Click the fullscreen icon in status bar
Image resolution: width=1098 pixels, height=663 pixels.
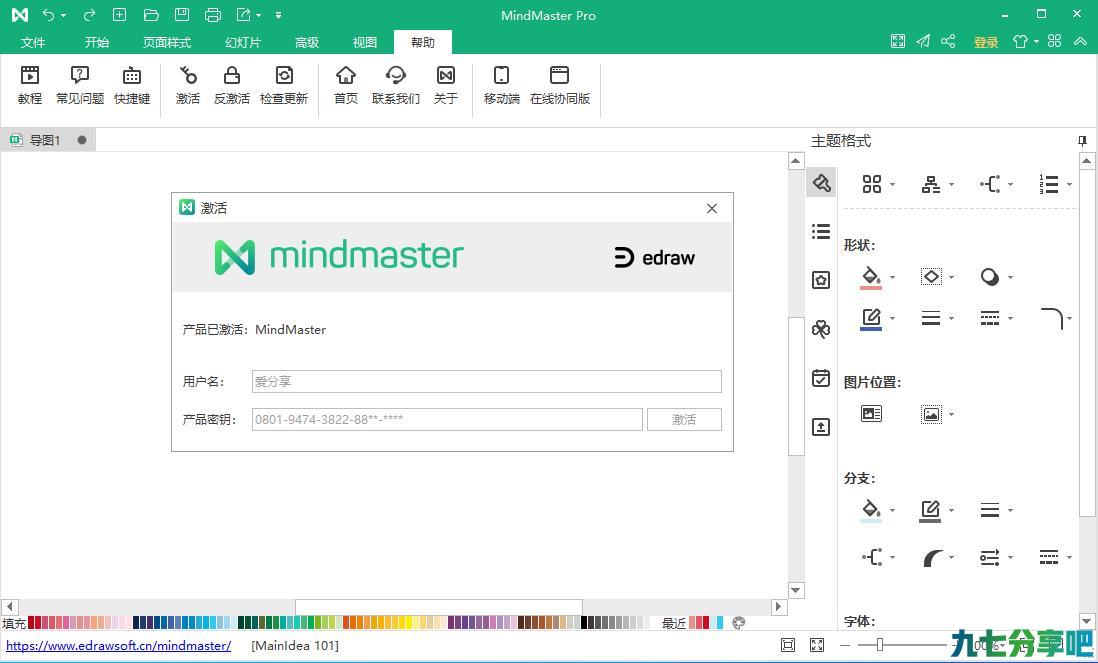tap(816, 645)
